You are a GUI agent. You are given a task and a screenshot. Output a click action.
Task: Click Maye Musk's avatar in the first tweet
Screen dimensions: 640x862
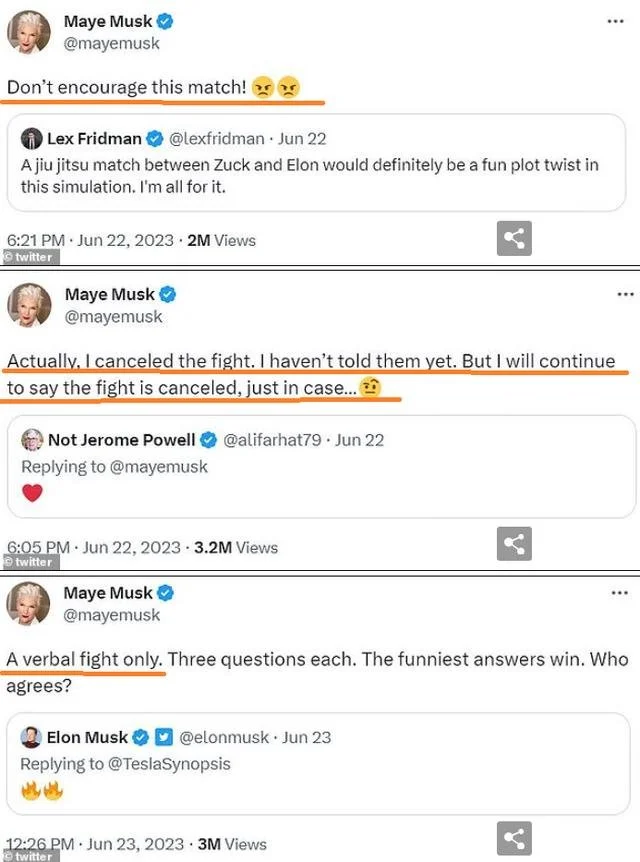point(30,33)
